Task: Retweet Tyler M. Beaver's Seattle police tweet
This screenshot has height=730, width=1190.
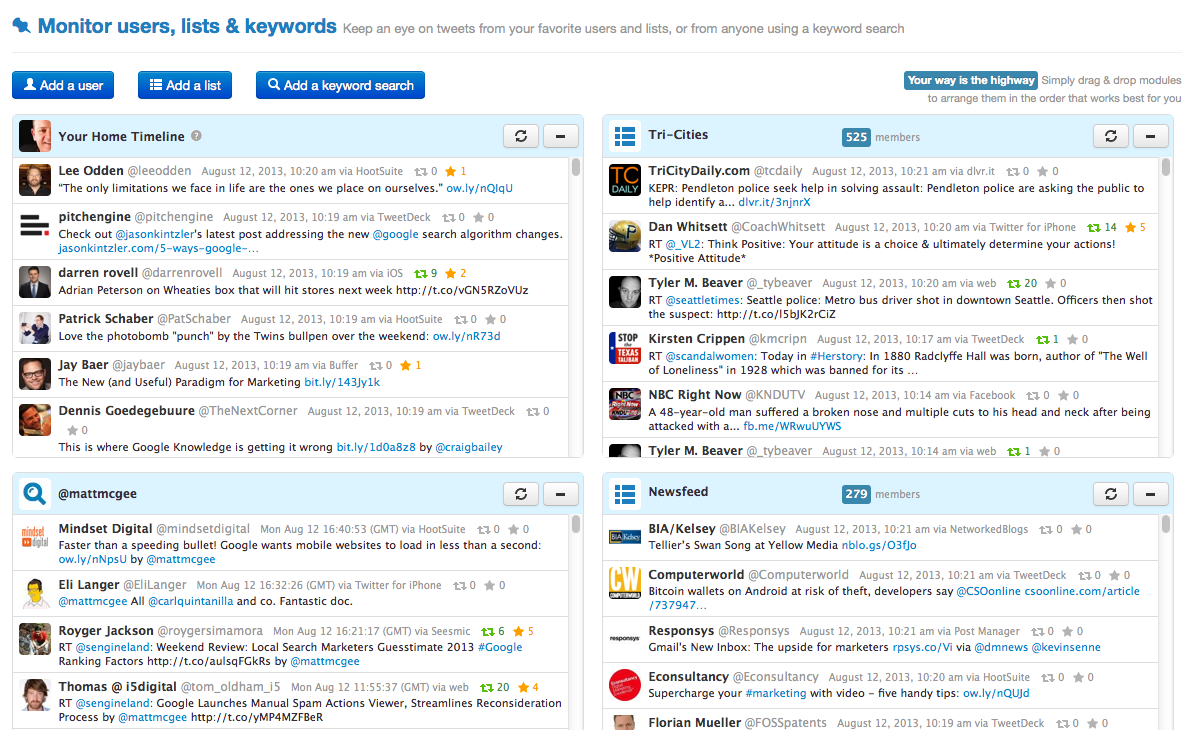Action: (x=1014, y=284)
